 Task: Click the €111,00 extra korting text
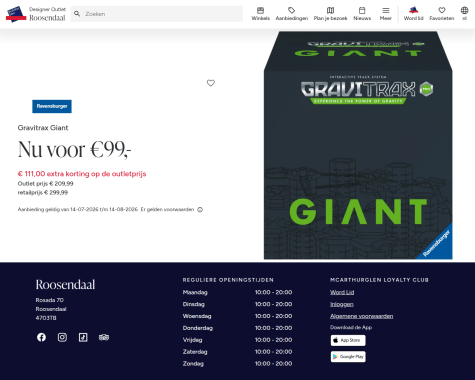(82, 174)
